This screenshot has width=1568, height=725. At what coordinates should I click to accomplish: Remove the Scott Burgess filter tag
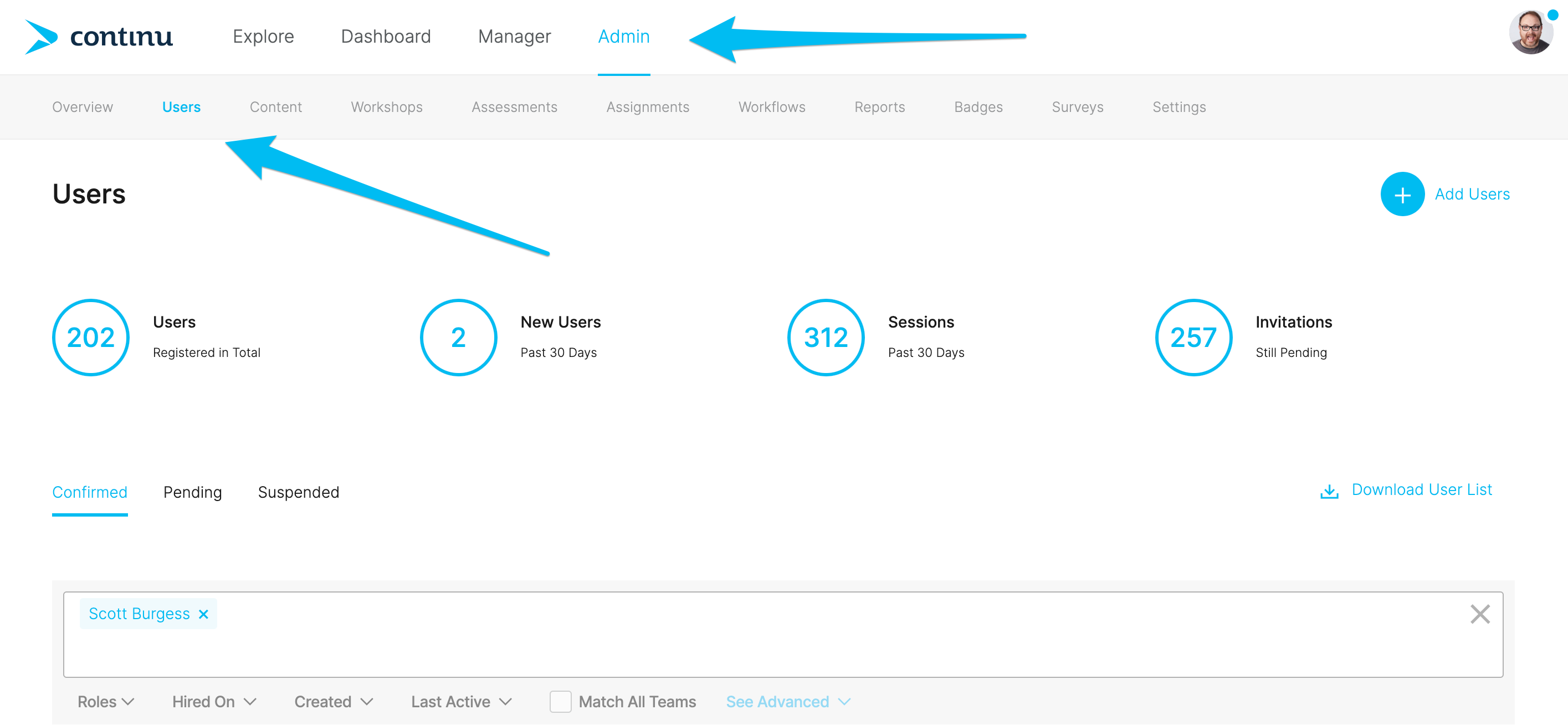click(203, 614)
